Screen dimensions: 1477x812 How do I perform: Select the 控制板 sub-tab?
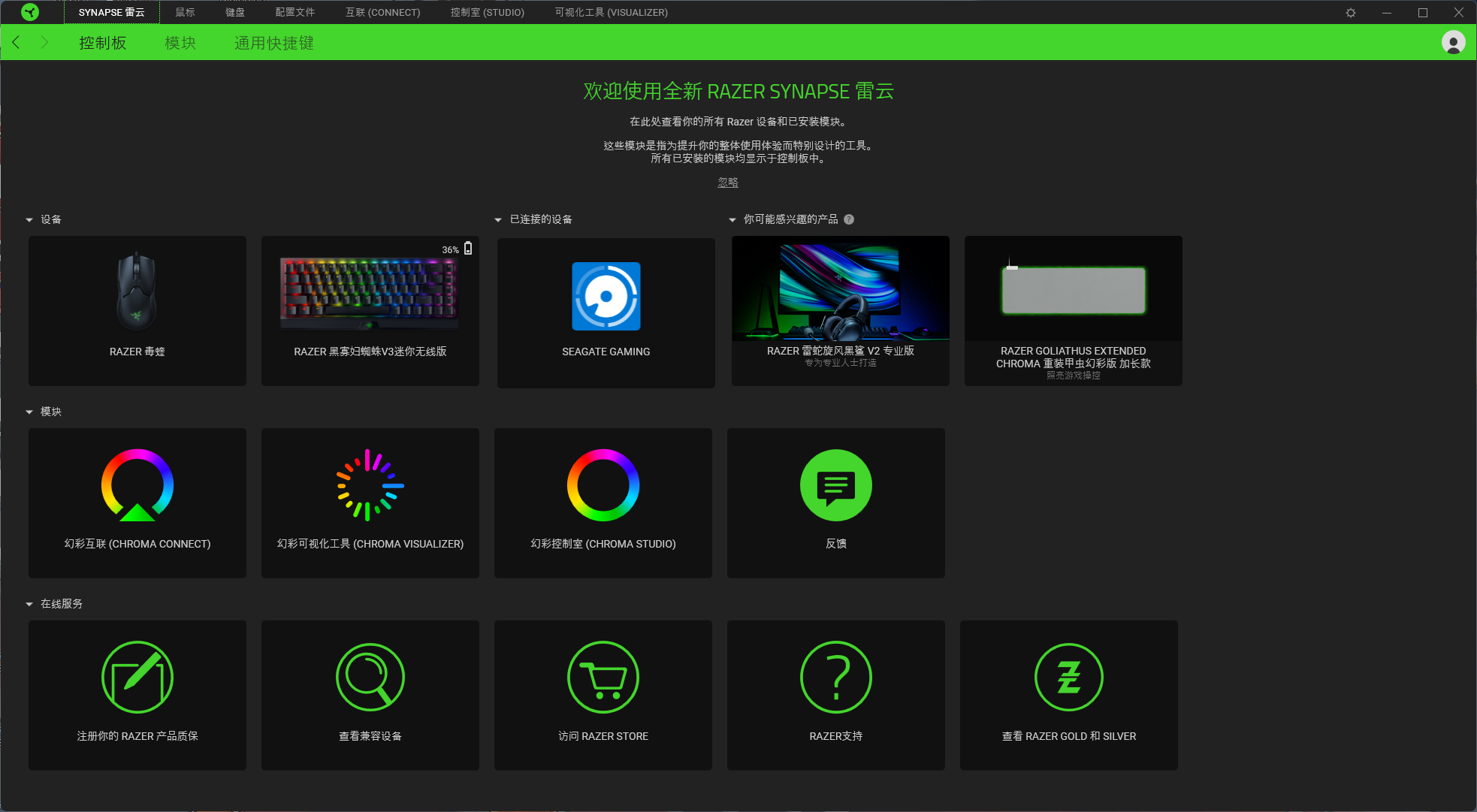pos(103,43)
